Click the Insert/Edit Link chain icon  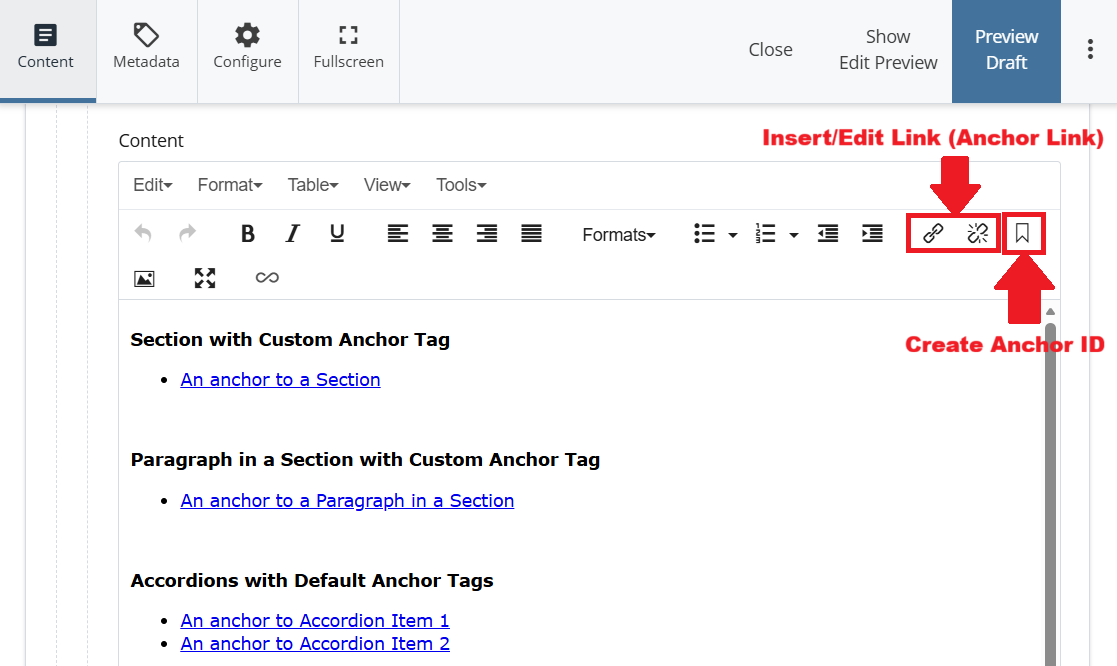[x=933, y=234]
